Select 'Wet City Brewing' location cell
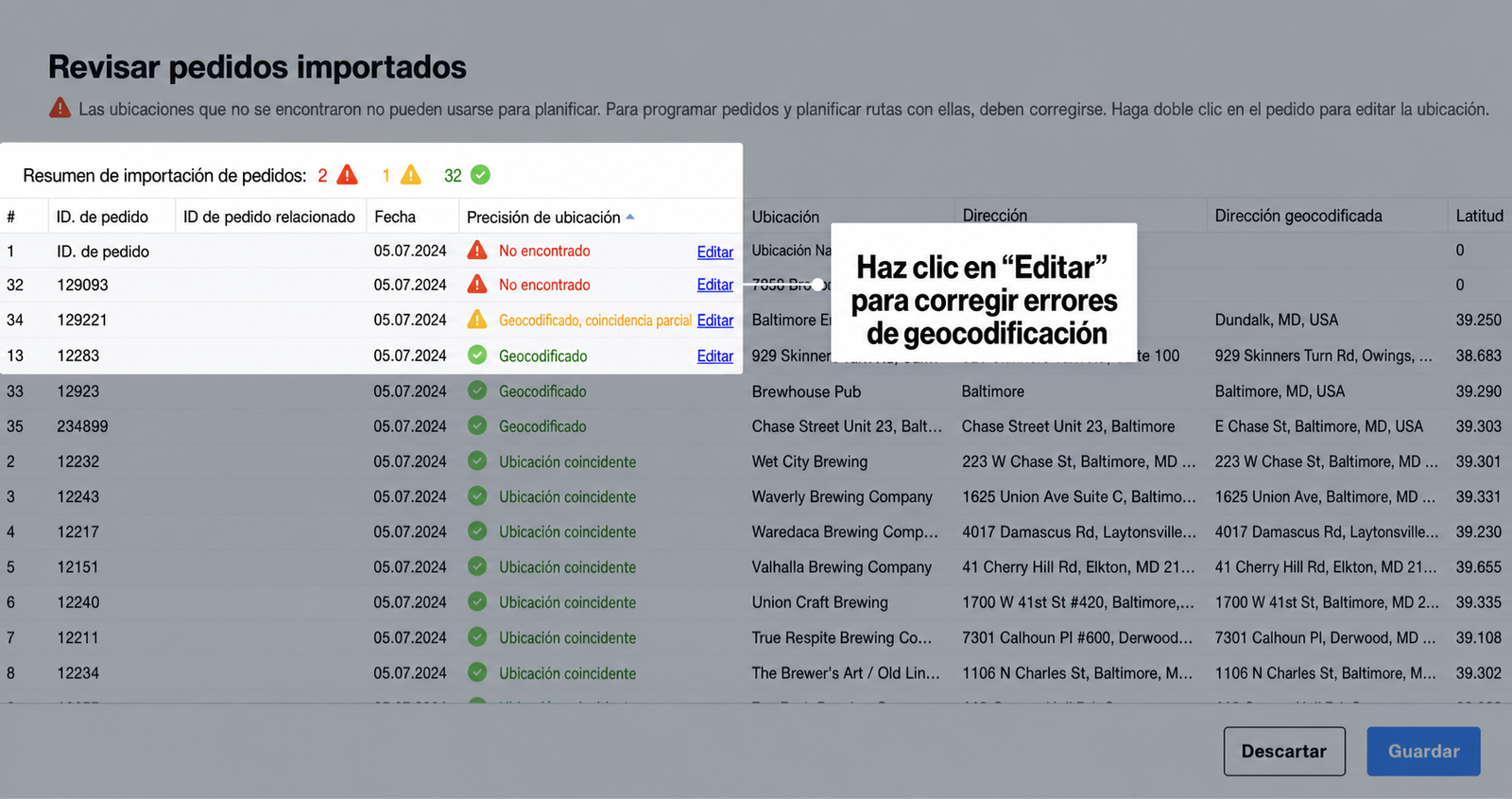Screen dimensions: 1512x799 pos(810,461)
